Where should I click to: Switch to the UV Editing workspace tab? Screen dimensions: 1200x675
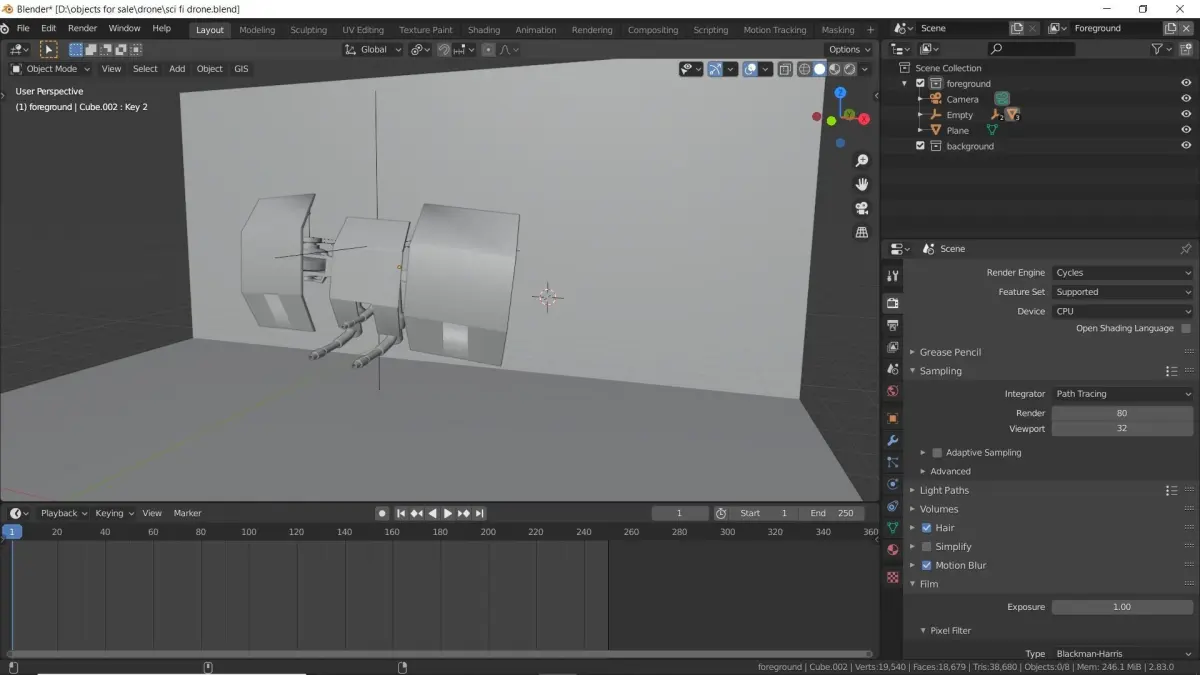click(x=363, y=30)
